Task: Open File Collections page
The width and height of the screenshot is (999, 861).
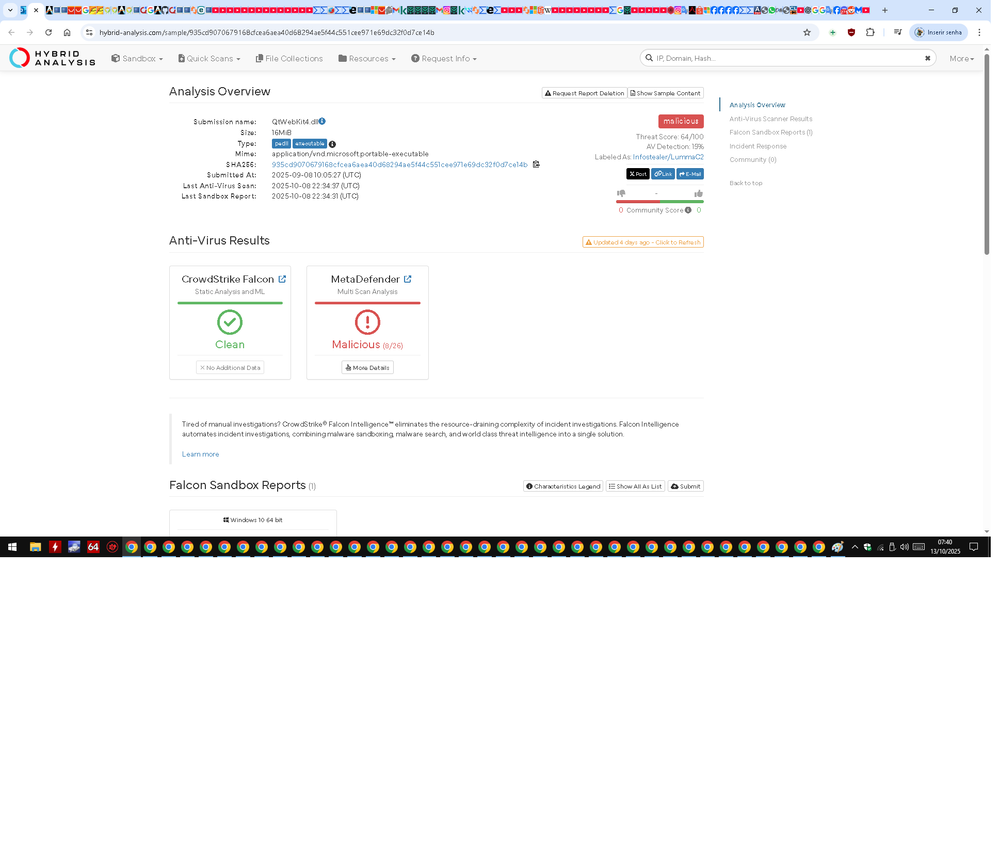Action: 290,59
